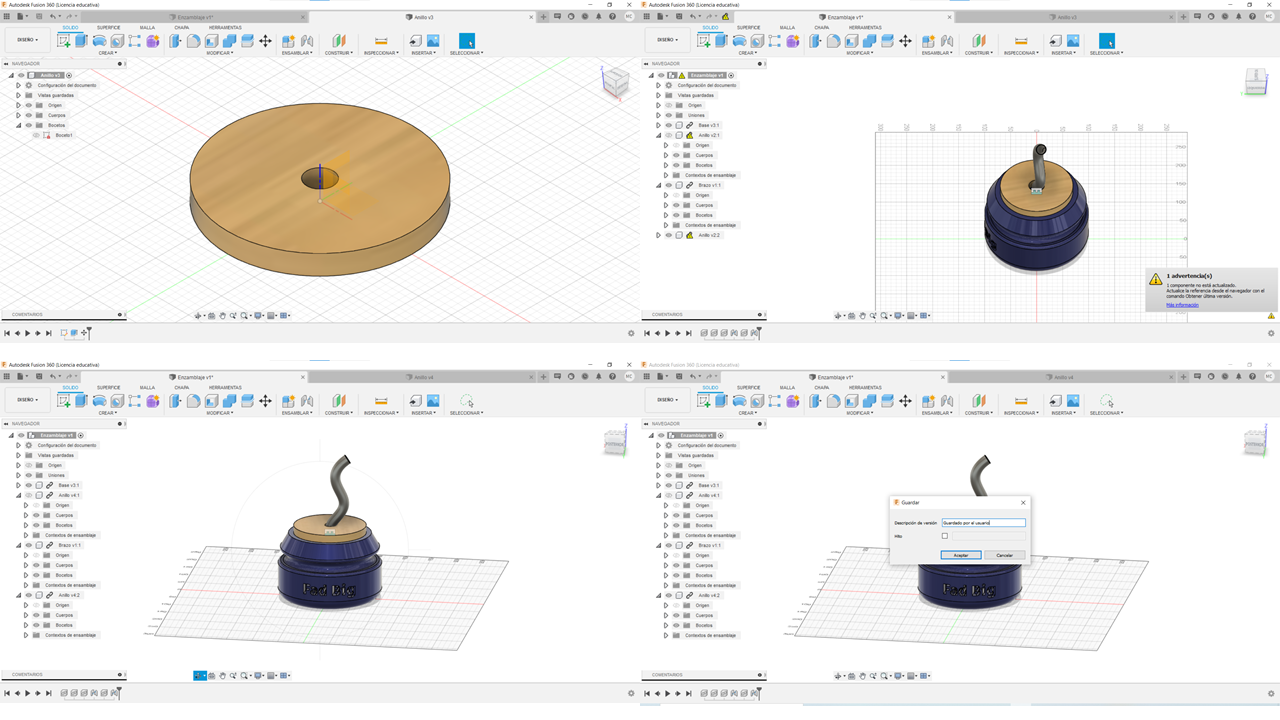Hide the Cuerpos folder in top-left window

(28, 115)
